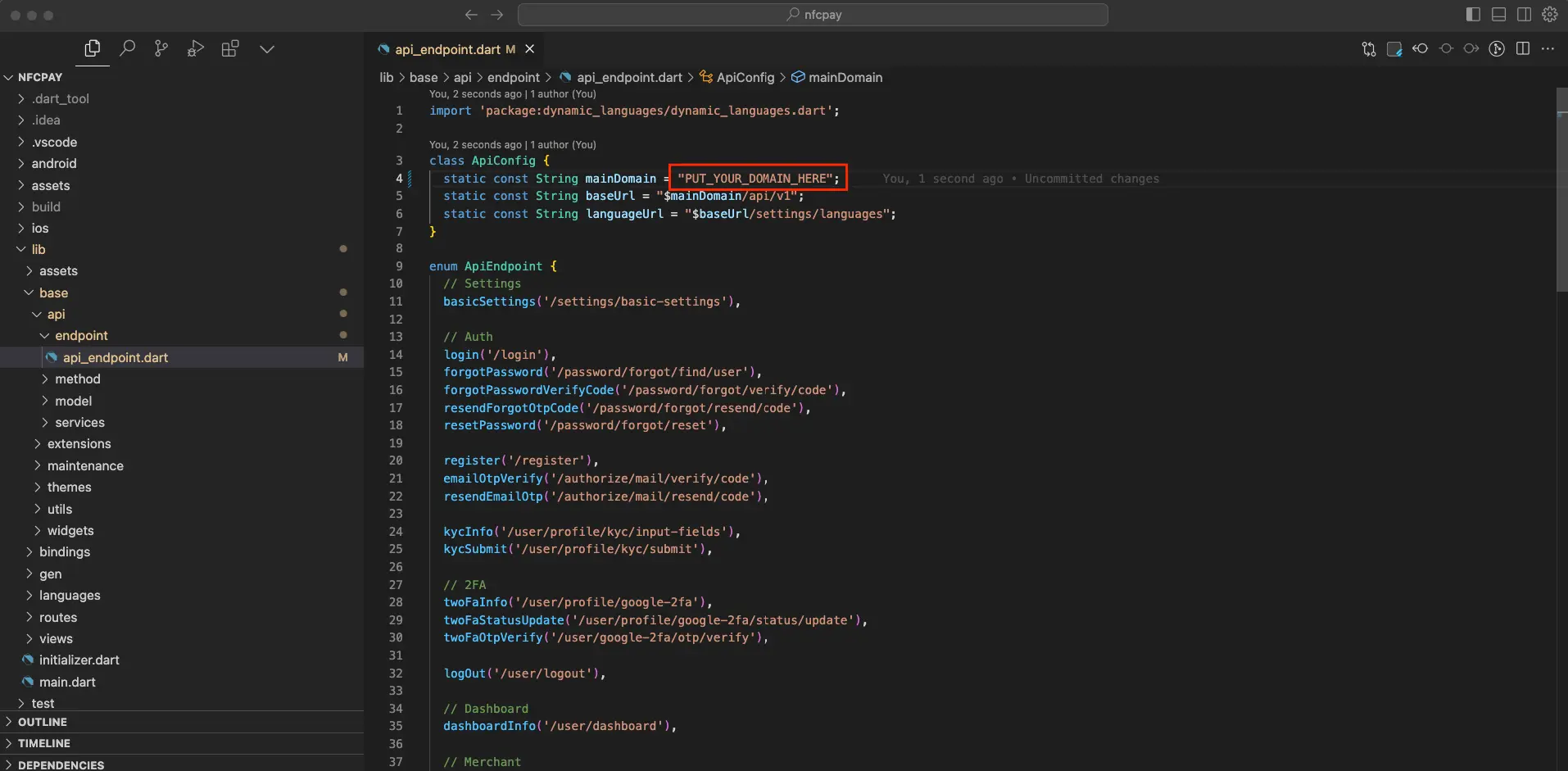This screenshot has height=771, width=1568.
Task: Toggle the primary sidebar visibility
Action: (1473, 15)
